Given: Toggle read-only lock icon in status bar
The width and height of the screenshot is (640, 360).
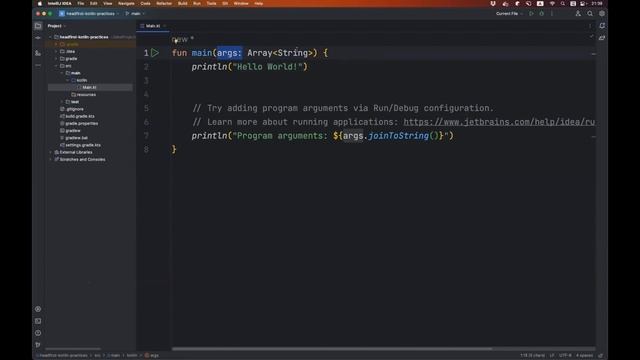Looking at the screenshot, I should click(601, 356).
